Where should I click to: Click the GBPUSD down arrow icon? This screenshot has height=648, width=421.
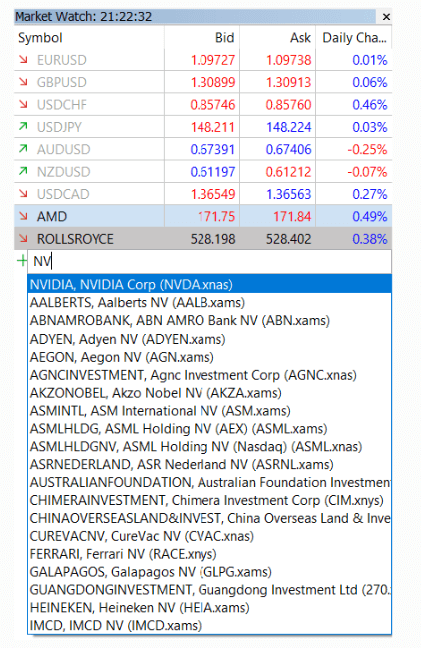[23, 82]
